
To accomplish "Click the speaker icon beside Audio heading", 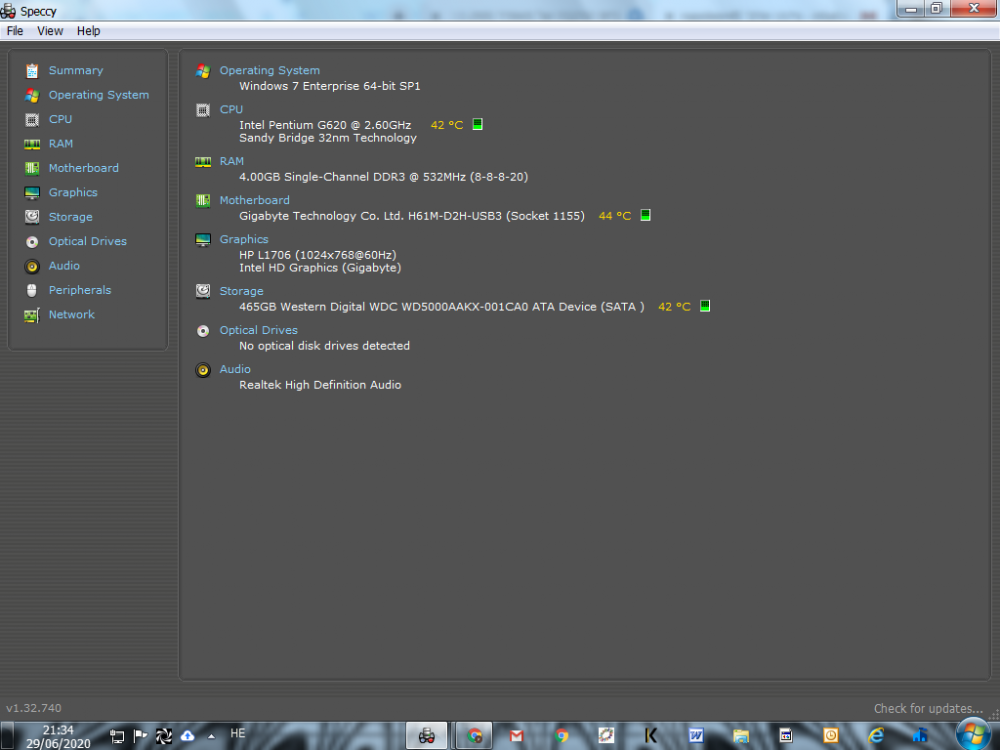I will (x=203, y=370).
